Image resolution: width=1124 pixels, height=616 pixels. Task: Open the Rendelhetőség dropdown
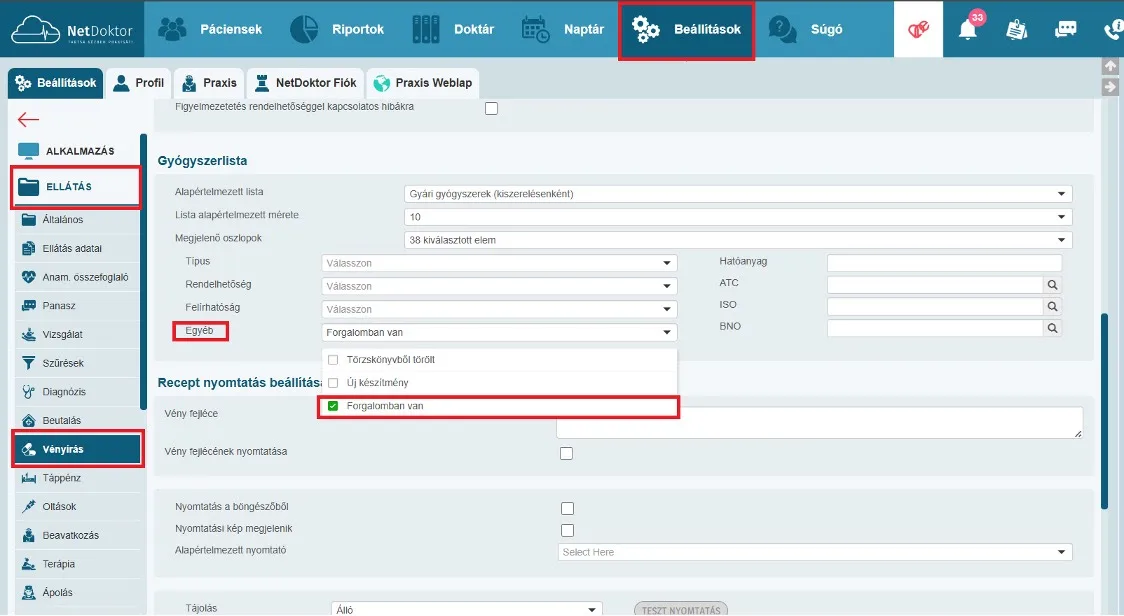pyautogui.click(x=499, y=286)
